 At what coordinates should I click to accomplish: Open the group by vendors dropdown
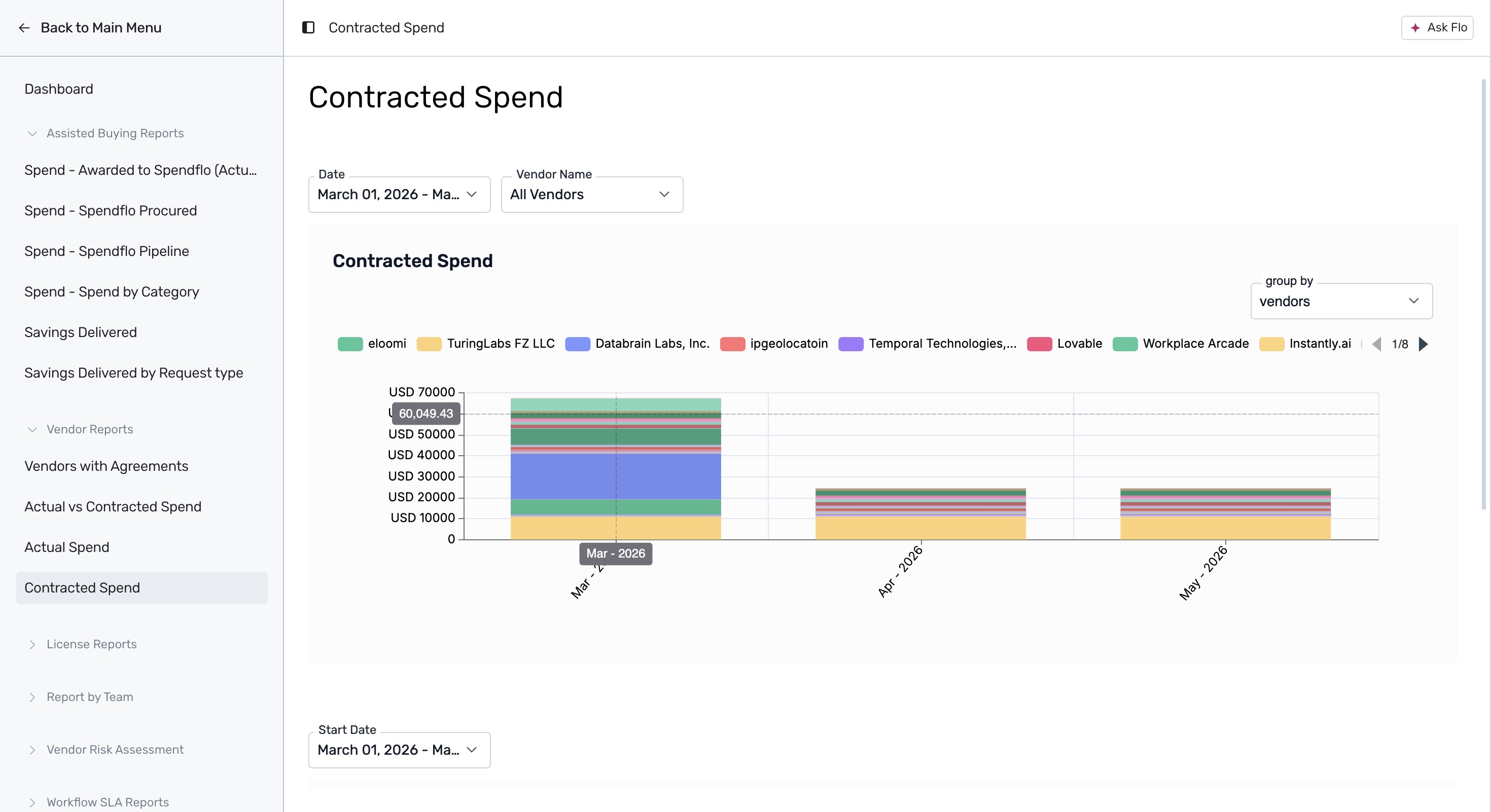pyautogui.click(x=1342, y=301)
